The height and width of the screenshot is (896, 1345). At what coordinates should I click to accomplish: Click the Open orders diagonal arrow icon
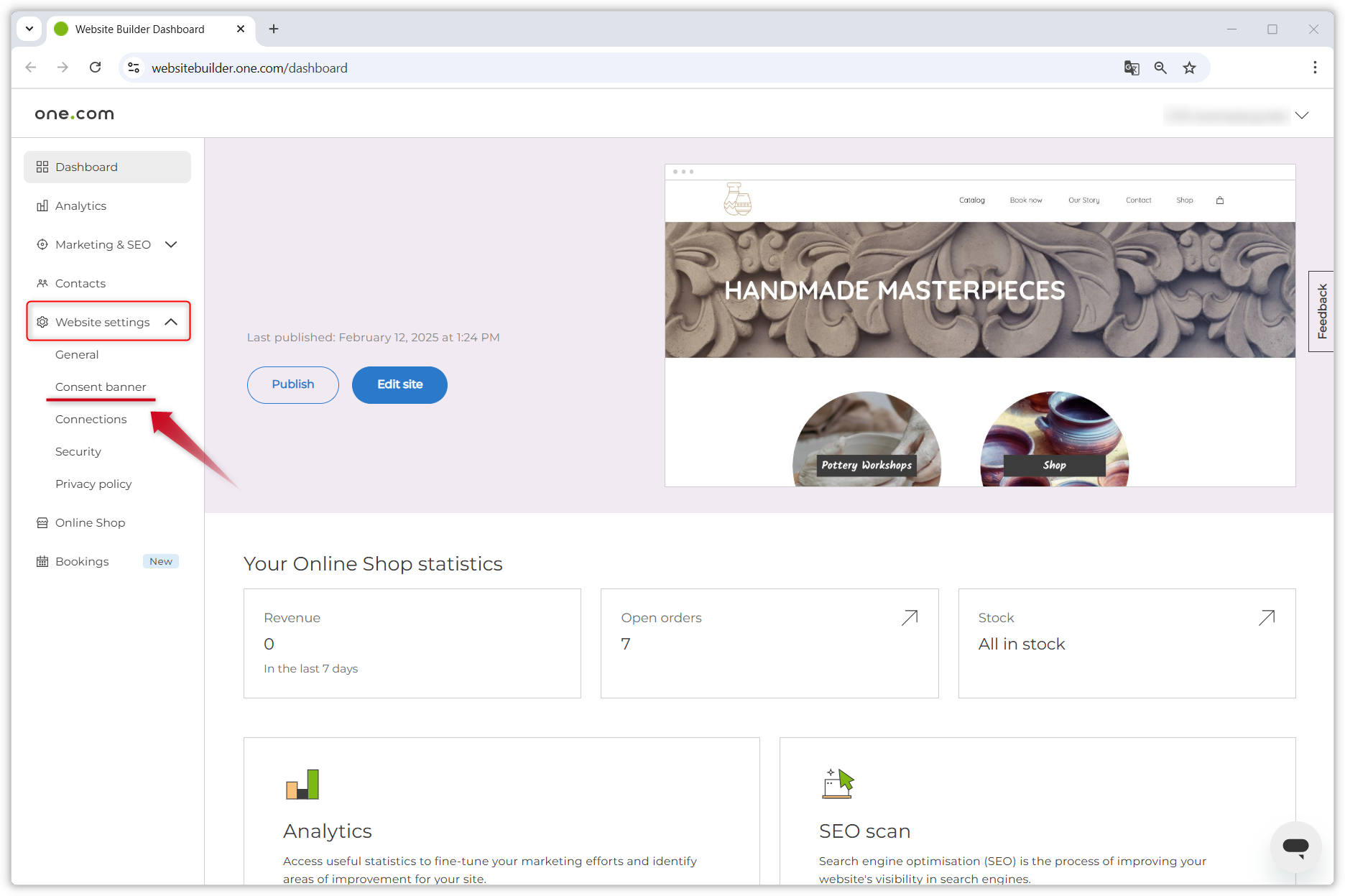[x=910, y=617]
